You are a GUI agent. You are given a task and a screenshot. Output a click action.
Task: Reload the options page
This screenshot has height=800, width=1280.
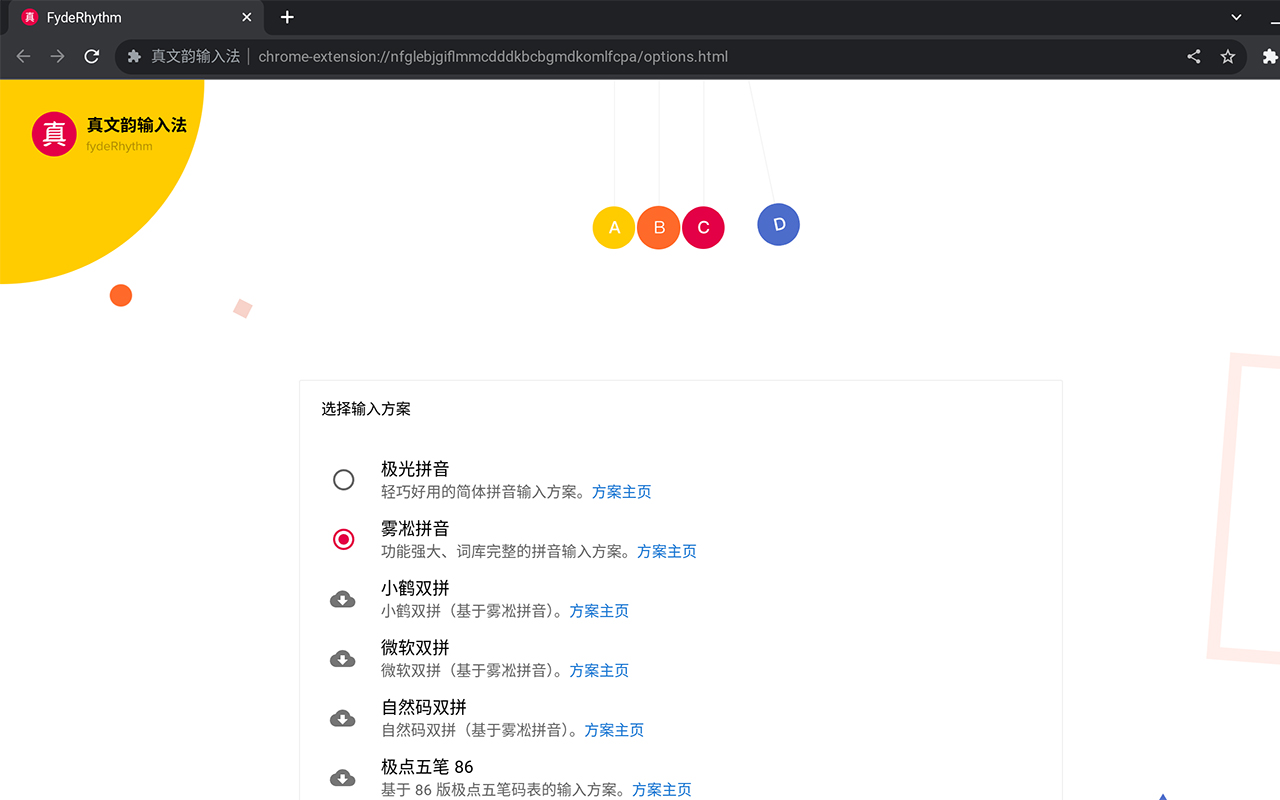(91, 57)
